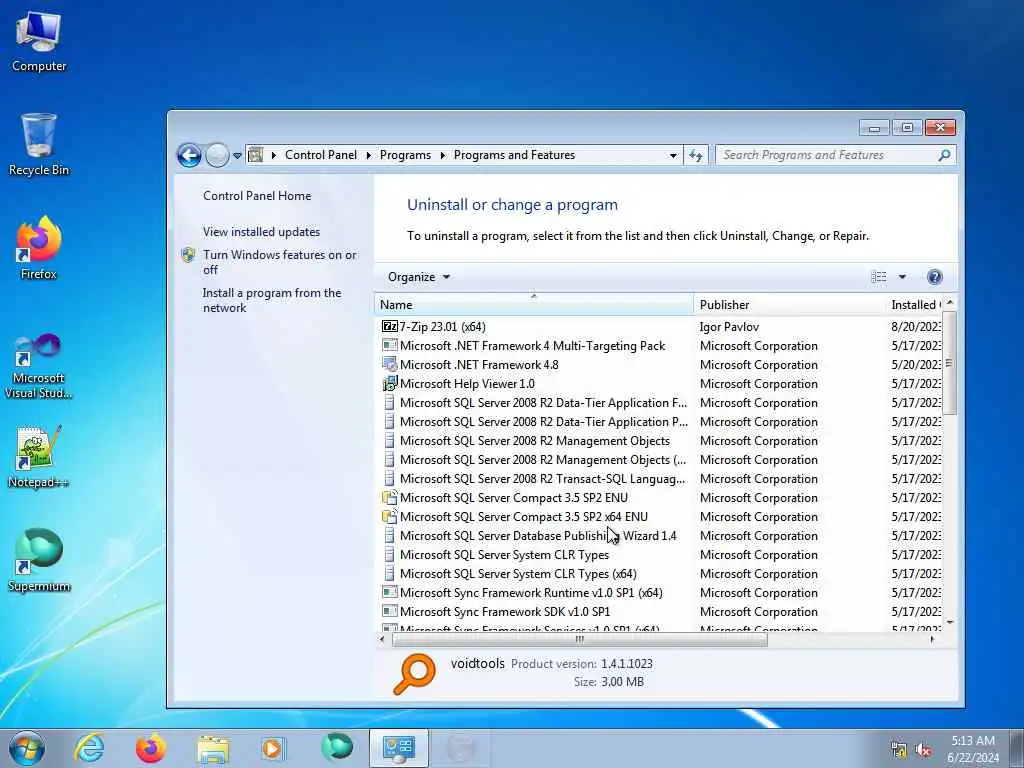The height and width of the screenshot is (768, 1024).
Task: Open Install a program from the network
Action: (272, 300)
